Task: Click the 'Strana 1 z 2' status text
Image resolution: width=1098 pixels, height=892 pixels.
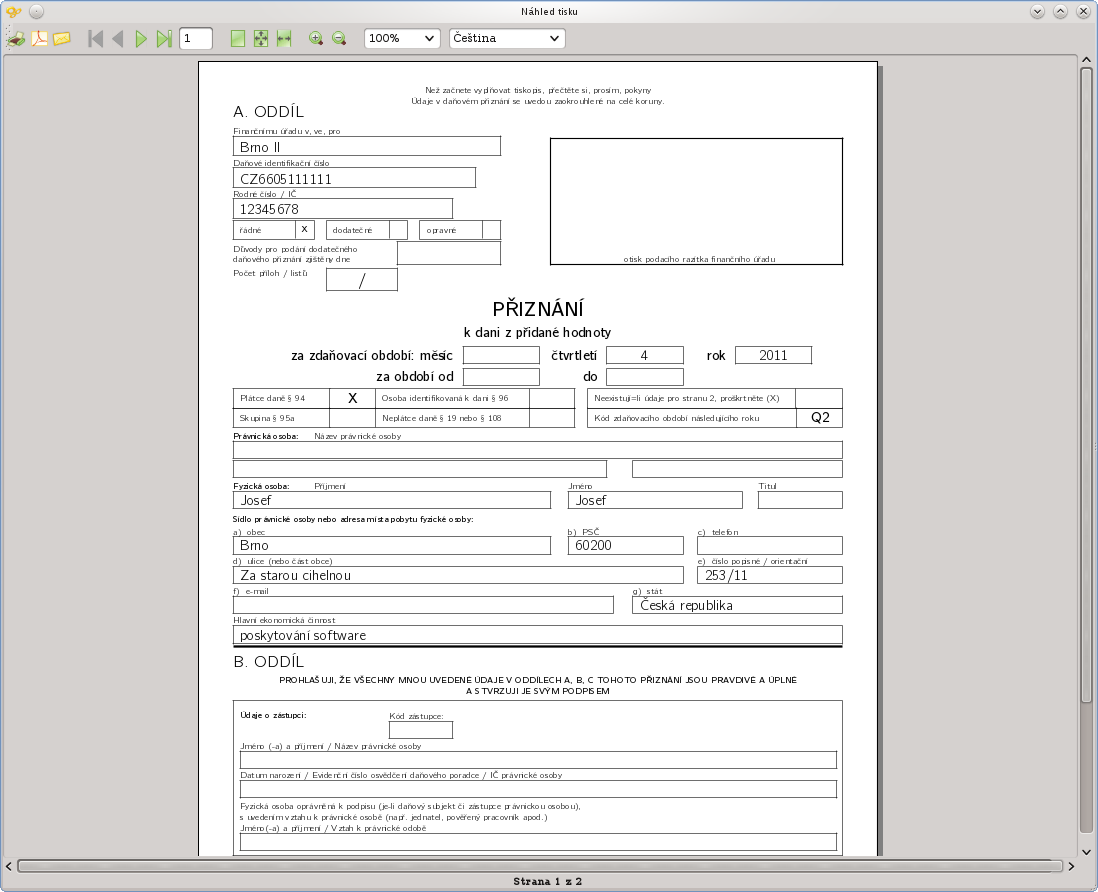Action: (x=548, y=881)
